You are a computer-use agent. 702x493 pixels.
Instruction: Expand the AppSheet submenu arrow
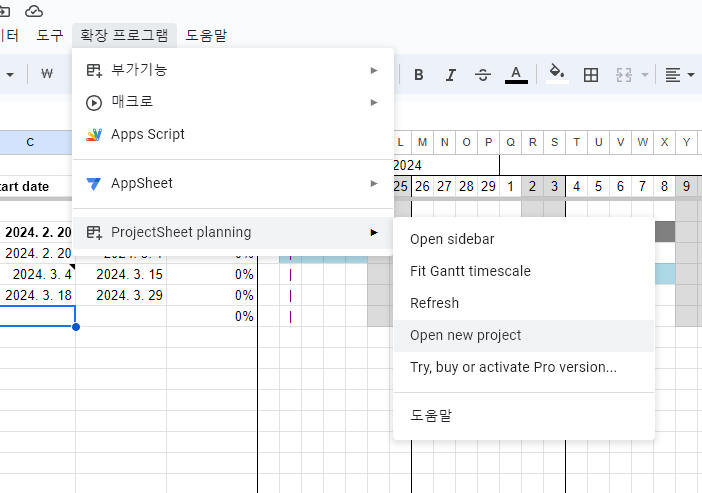point(374,184)
